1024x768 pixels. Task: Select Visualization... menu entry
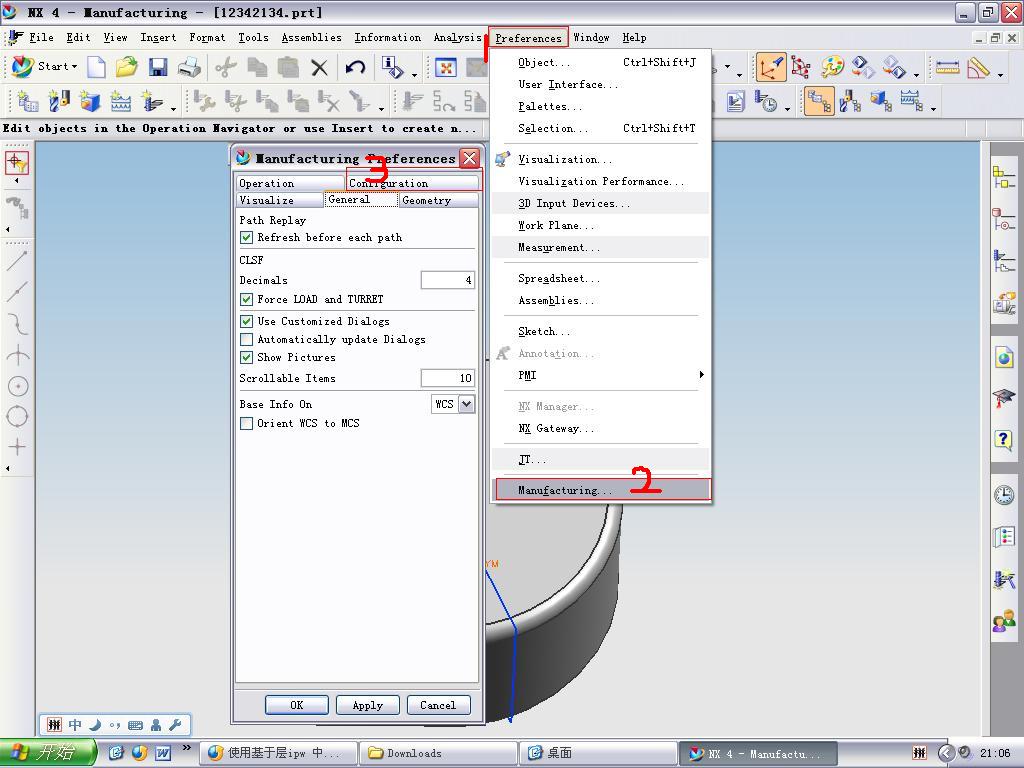coord(600,159)
